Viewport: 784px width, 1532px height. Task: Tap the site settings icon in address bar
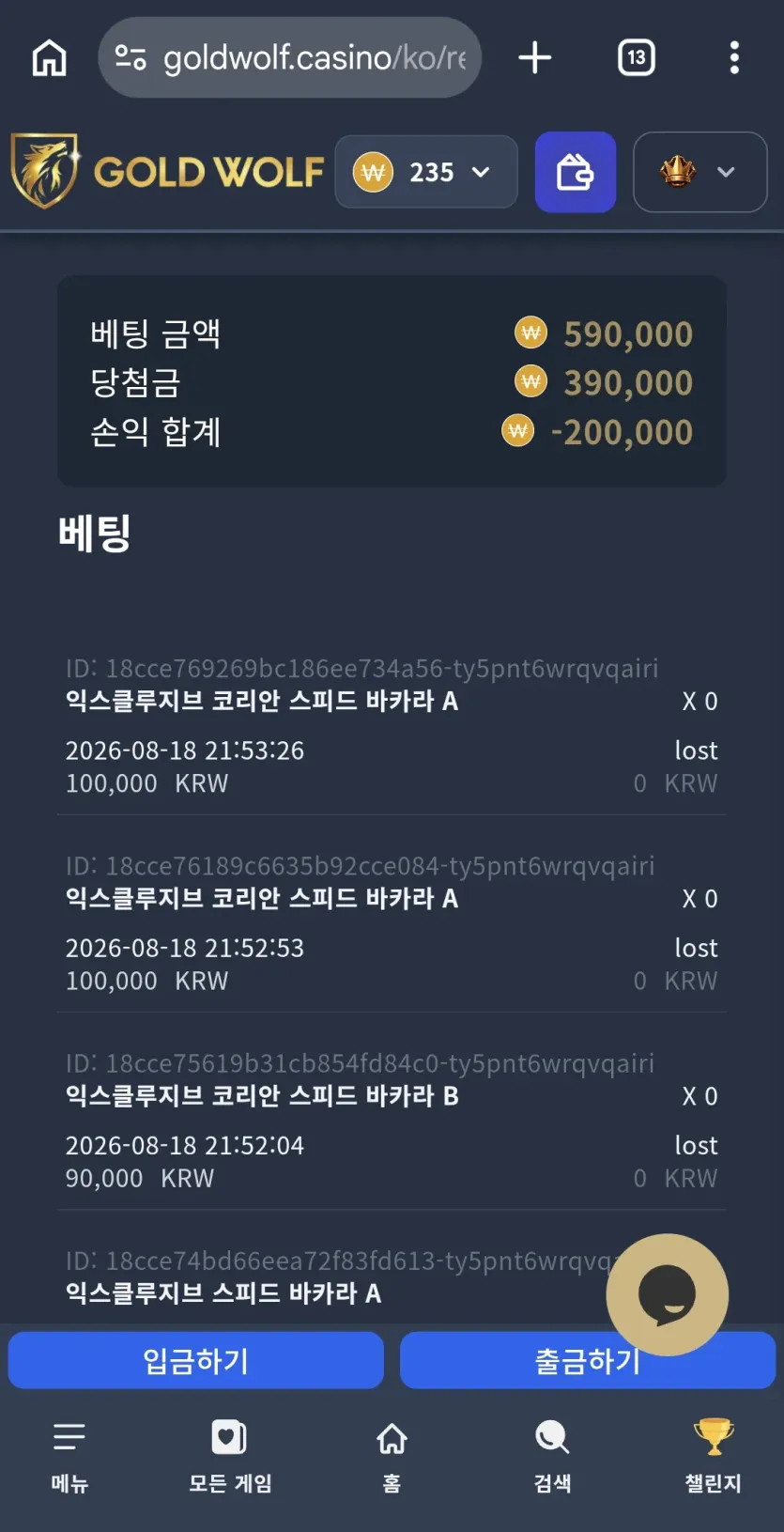coord(131,58)
